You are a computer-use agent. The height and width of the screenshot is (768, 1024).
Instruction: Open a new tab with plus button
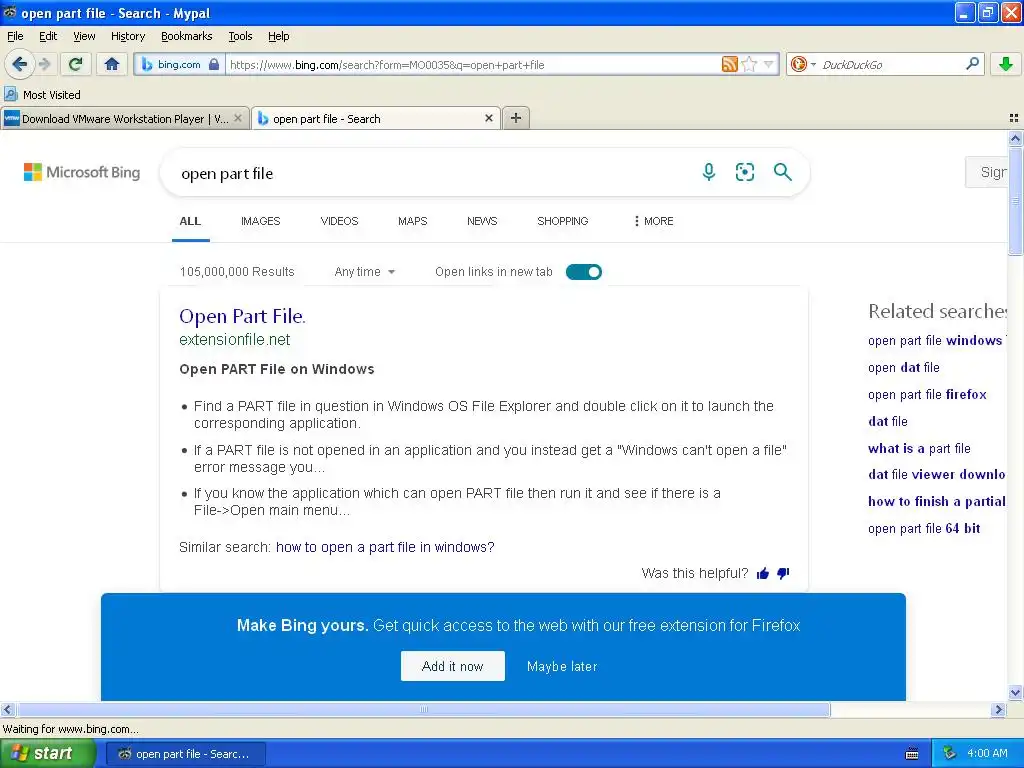pyautogui.click(x=516, y=118)
